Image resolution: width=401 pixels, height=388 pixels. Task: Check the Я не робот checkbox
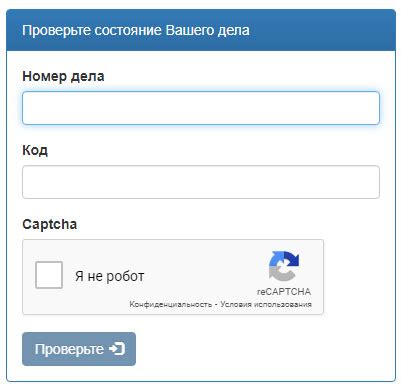pos(49,275)
